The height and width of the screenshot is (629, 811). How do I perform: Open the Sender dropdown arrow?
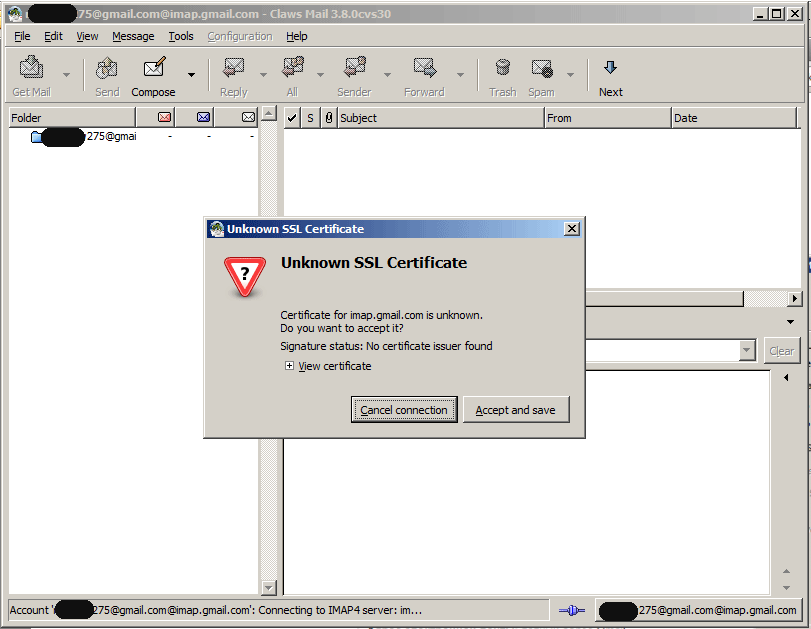tap(387, 76)
